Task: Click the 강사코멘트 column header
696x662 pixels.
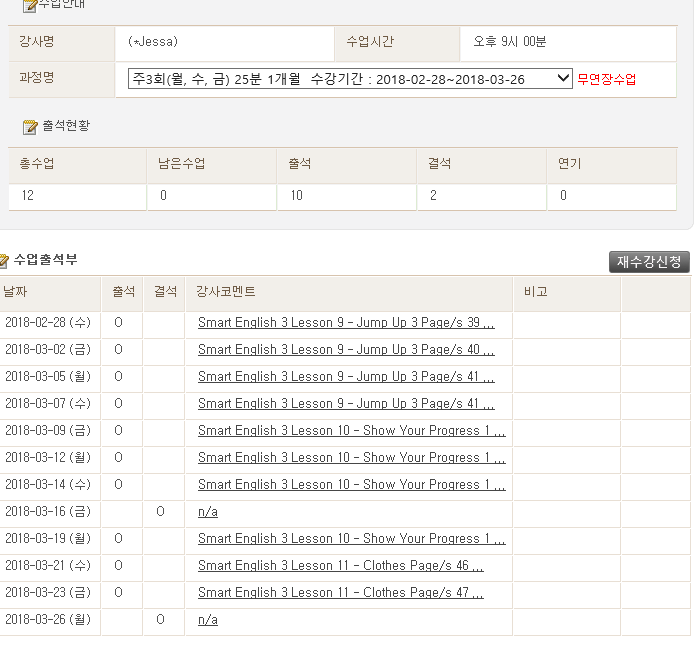Action: click(x=225, y=292)
